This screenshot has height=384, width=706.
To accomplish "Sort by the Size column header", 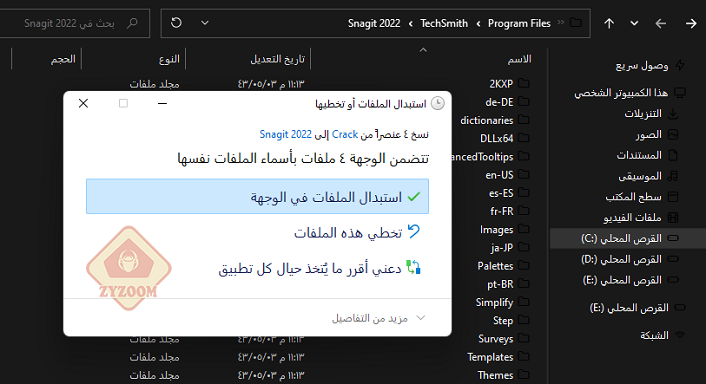I will click(x=63, y=59).
